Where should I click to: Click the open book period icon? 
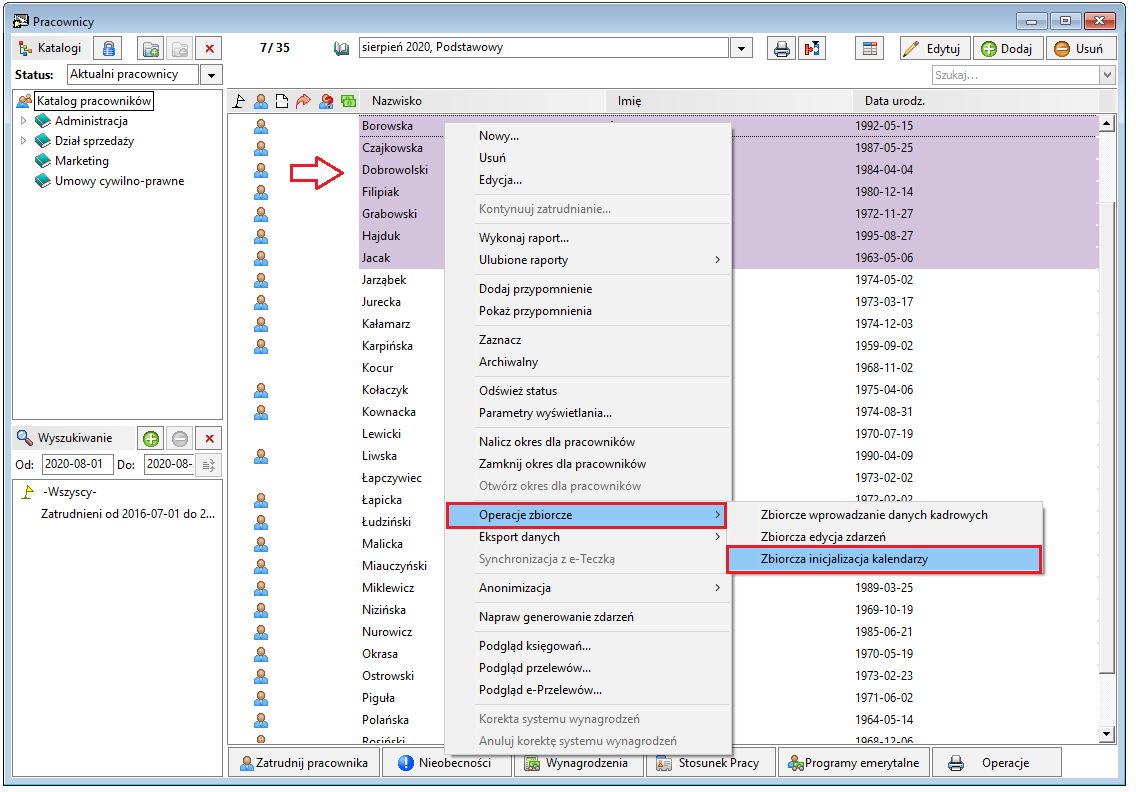tap(341, 49)
